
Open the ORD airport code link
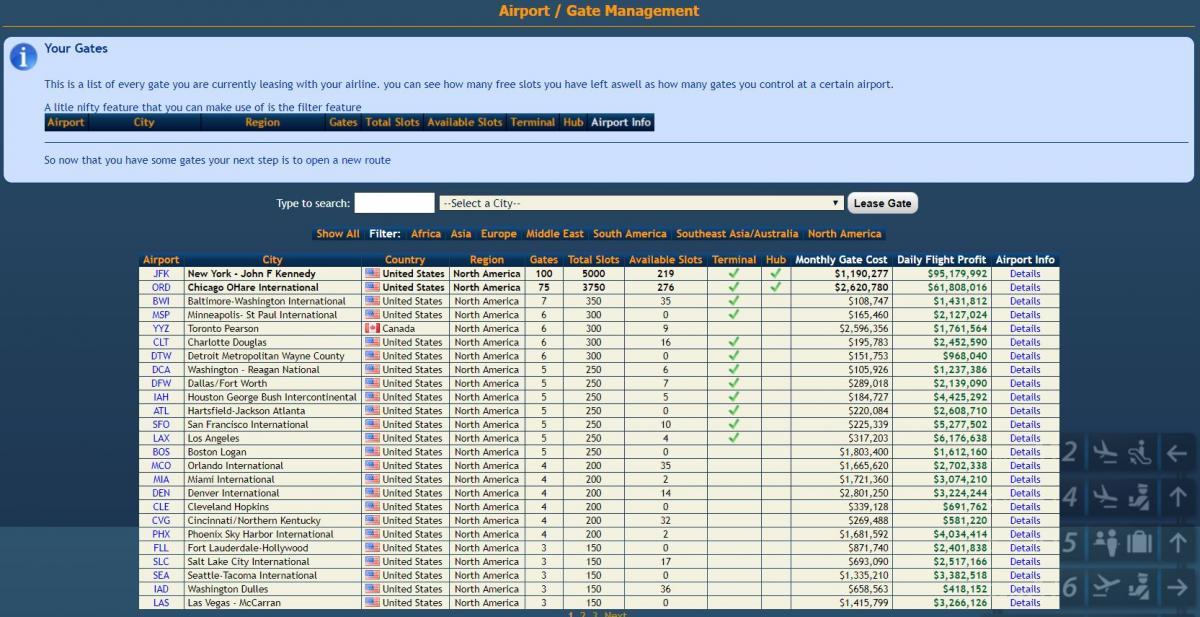coord(161,287)
